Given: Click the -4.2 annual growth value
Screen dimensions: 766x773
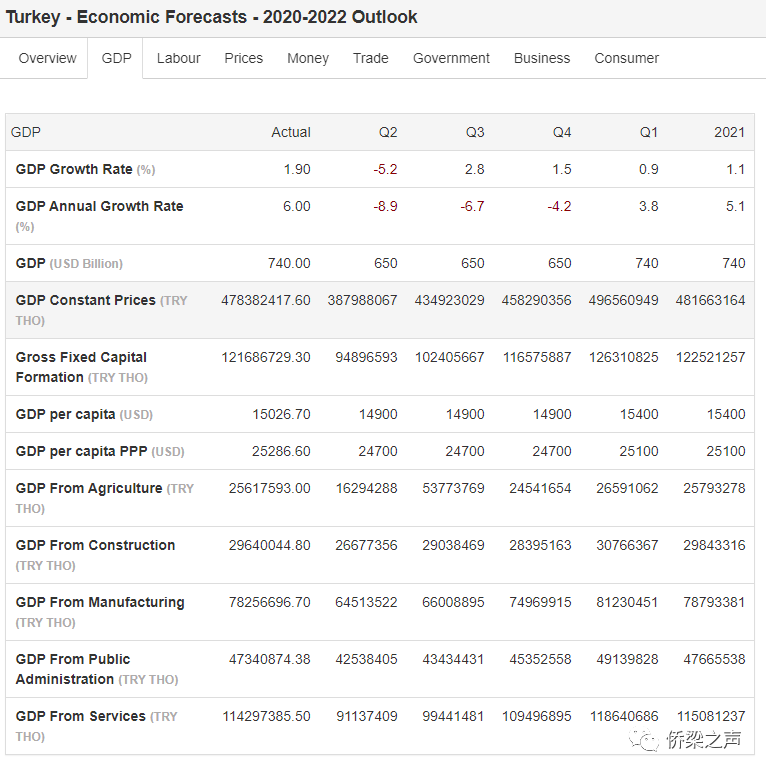Looking at the screenshot, I should [x=559, y=206].
